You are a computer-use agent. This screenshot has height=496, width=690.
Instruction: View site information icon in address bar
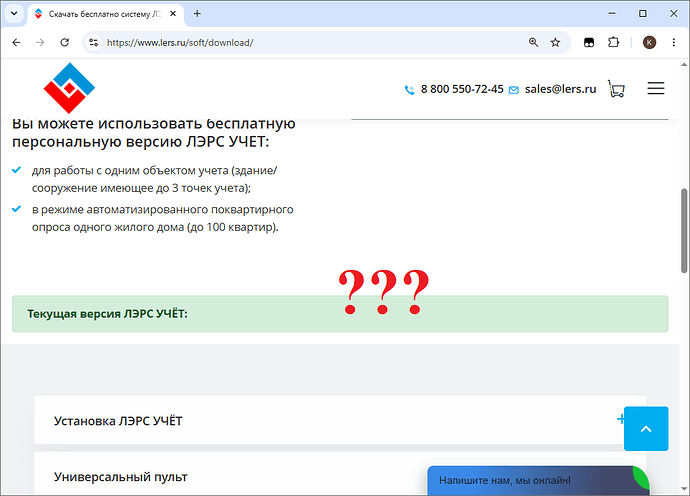[x=93, y=42]
